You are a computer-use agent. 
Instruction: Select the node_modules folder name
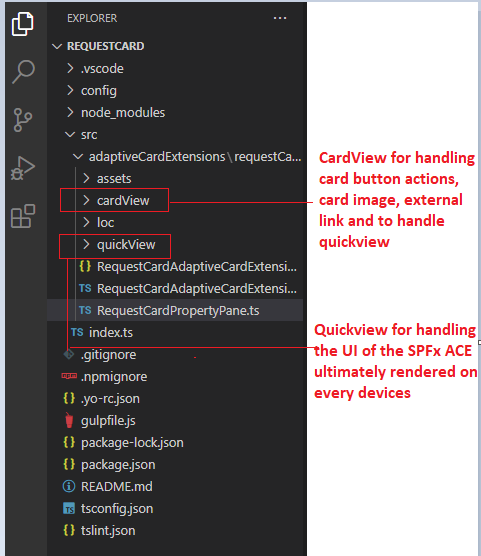click(x=123, y=113)
